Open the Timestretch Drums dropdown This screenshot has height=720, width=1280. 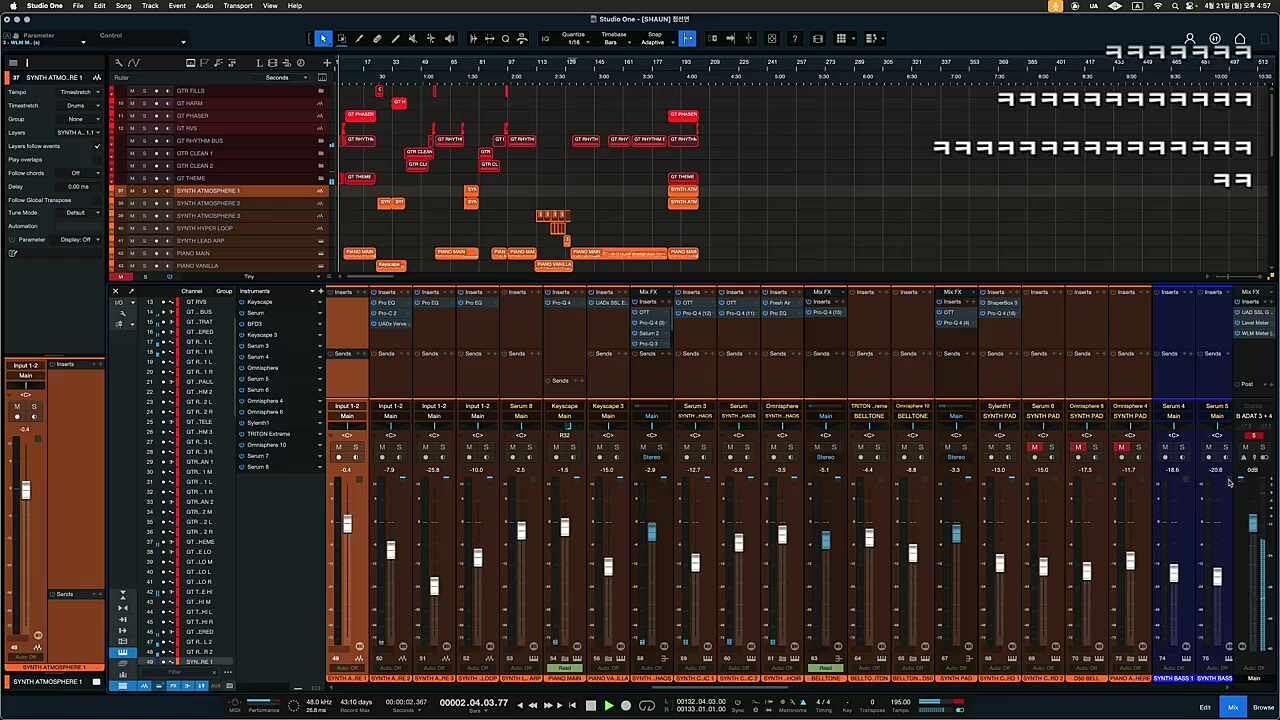click(x=81, y=105)
